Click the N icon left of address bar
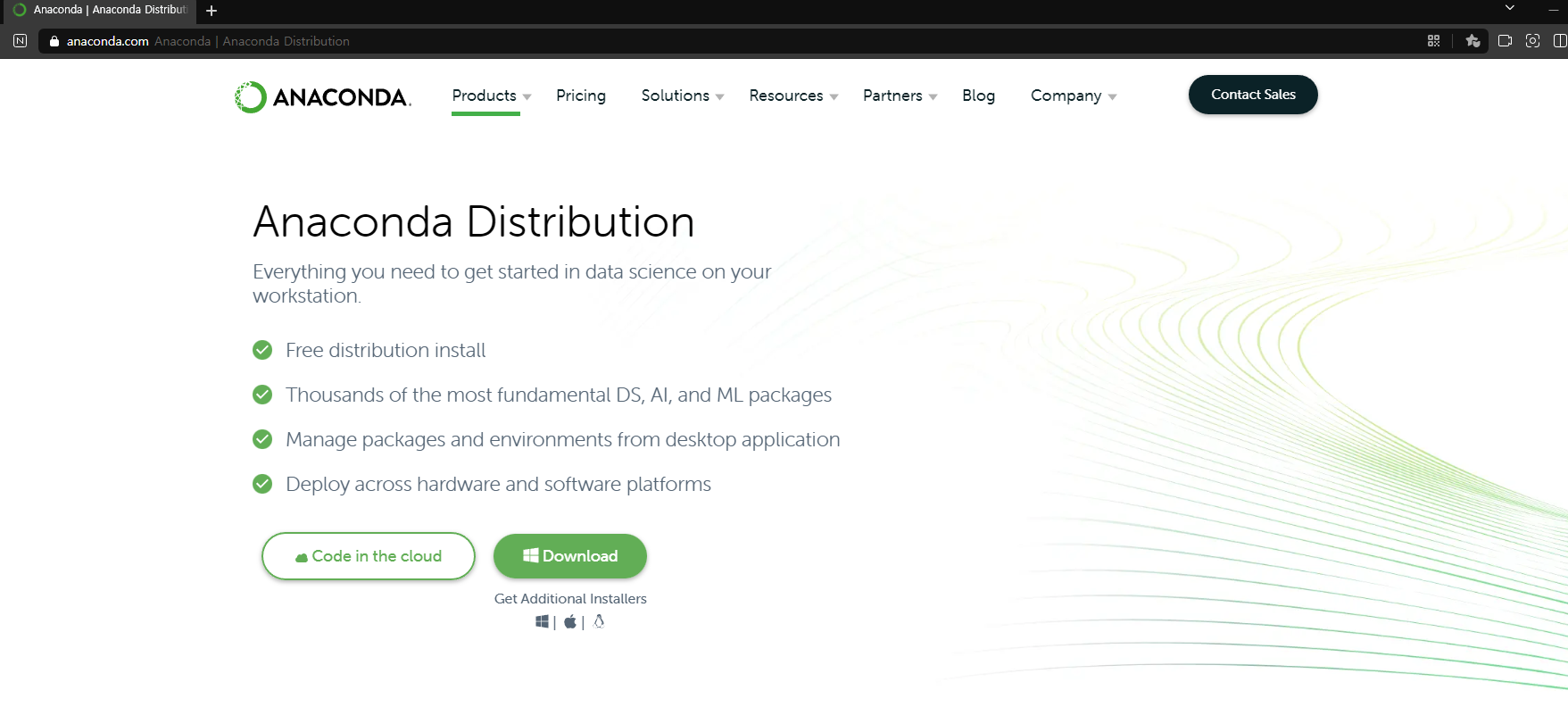The height and width of the screenshot is (707, 1568). tap(20, 41)
